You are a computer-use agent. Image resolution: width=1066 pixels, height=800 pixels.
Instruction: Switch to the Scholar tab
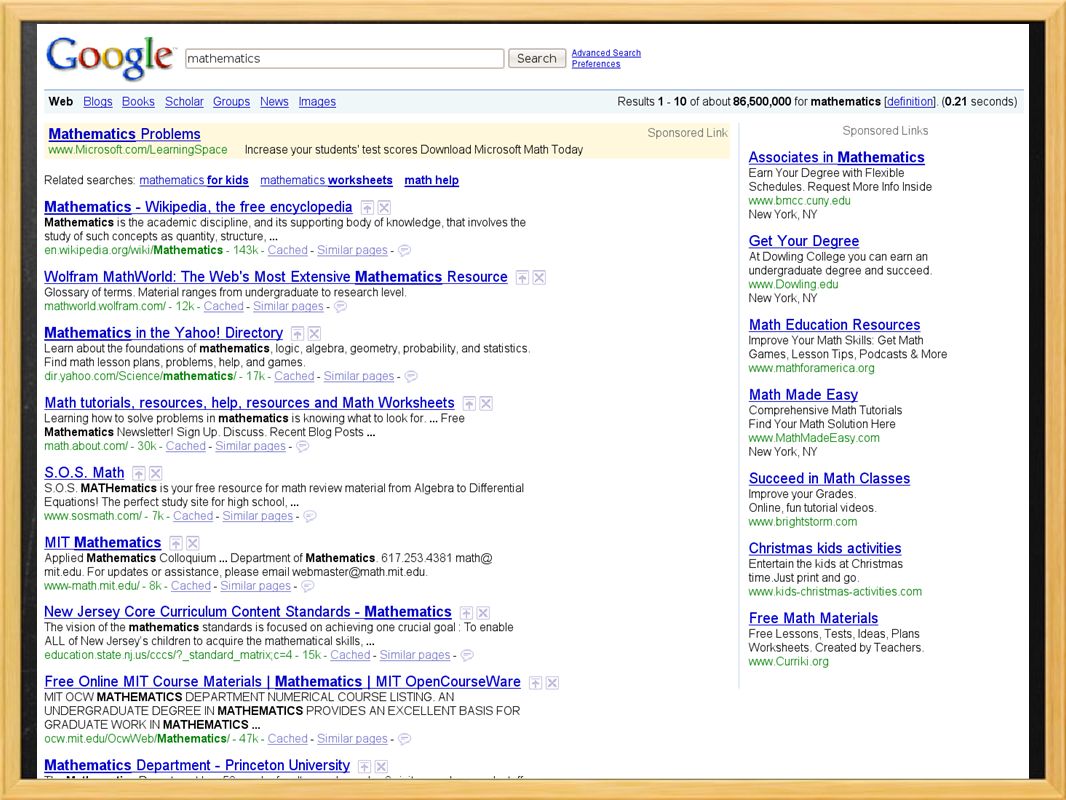184,101
